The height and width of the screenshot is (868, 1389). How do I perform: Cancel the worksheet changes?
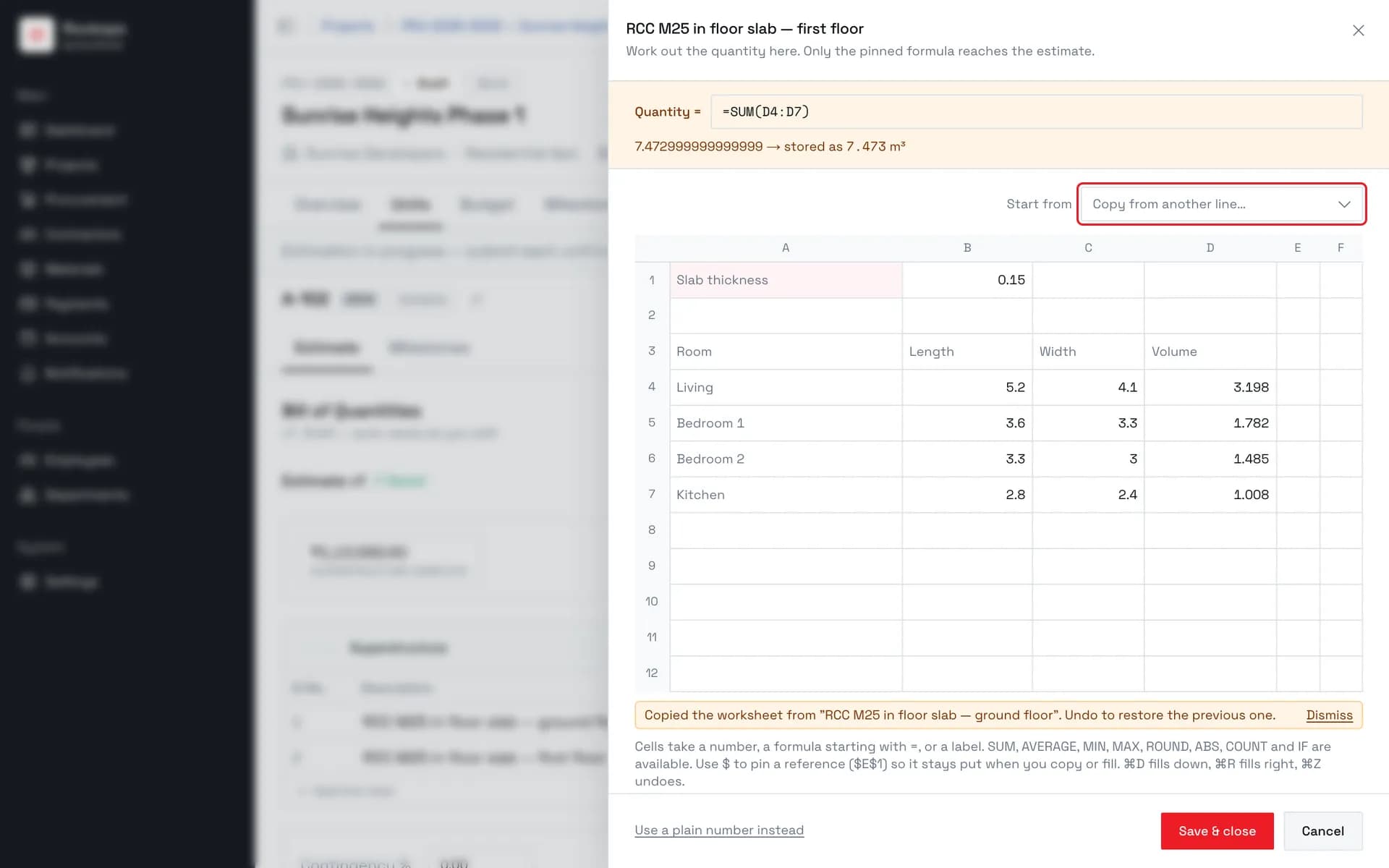(1322, 831)
